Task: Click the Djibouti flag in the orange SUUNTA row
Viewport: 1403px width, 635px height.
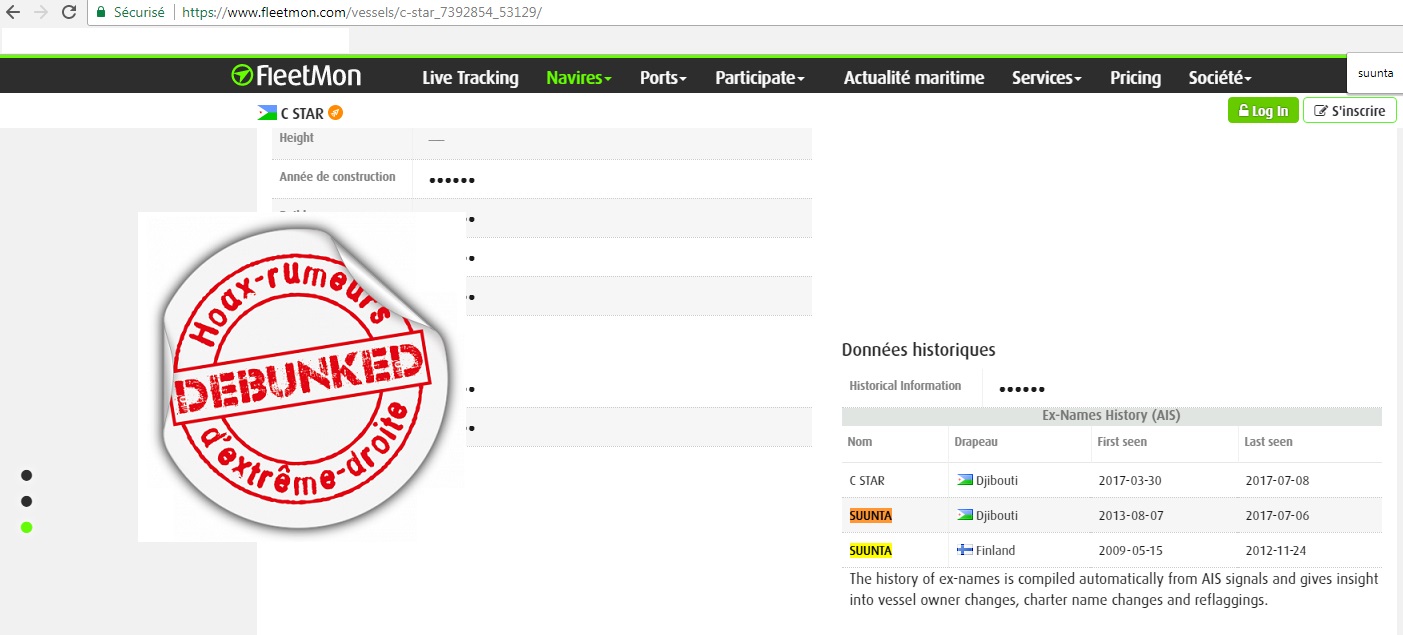Action: pos(965,515)
